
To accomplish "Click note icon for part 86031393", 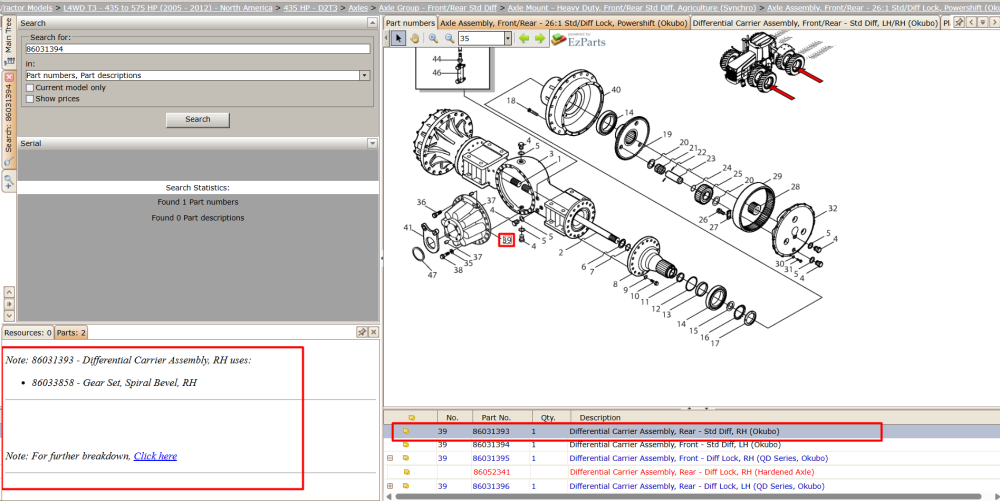I will pyautogui.click(x=406, y=432).
